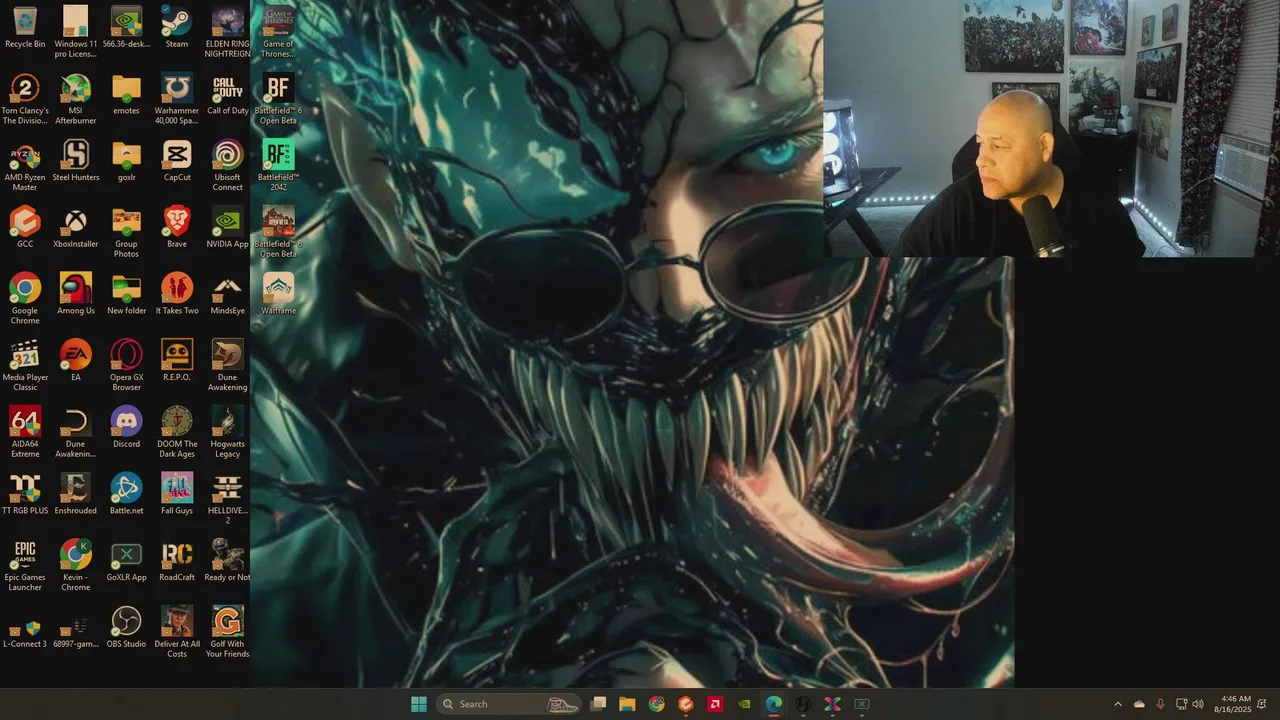Open GoXLR App desktop shortcut
This screenshot has height=720, width=1280.
pyautogui.click(x=126, y=561)
